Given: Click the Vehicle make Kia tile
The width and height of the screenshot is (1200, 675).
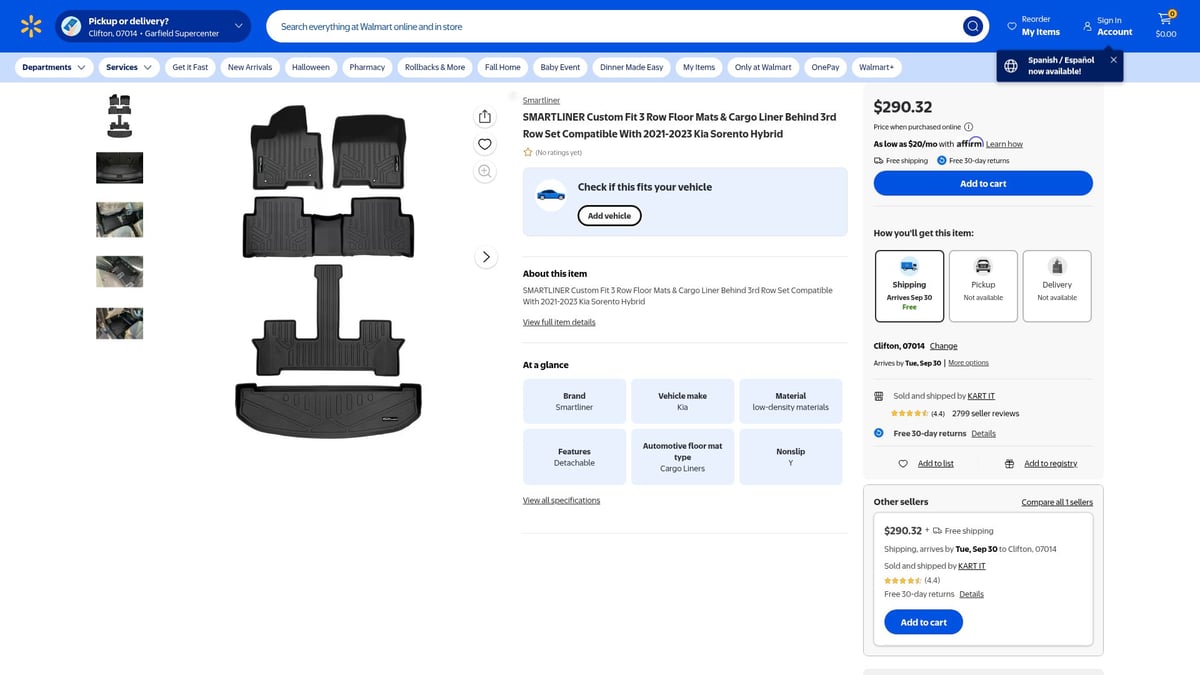Looking at the screenshot, I should click(682, 401).
